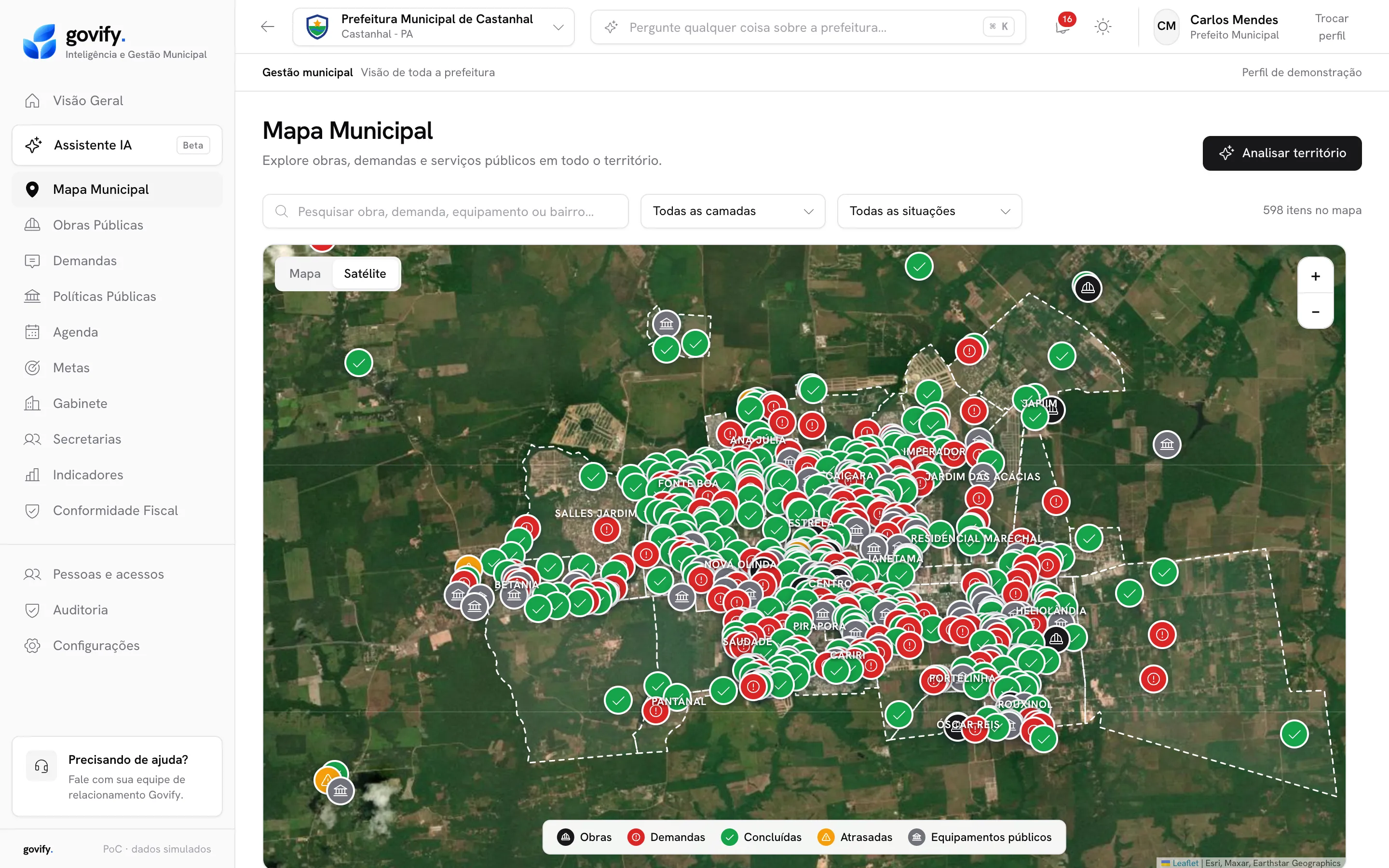The image size is (1389, 868).
Task: Click the equipamento marker at the map's right edge
Action: [x=1167, y=444]
